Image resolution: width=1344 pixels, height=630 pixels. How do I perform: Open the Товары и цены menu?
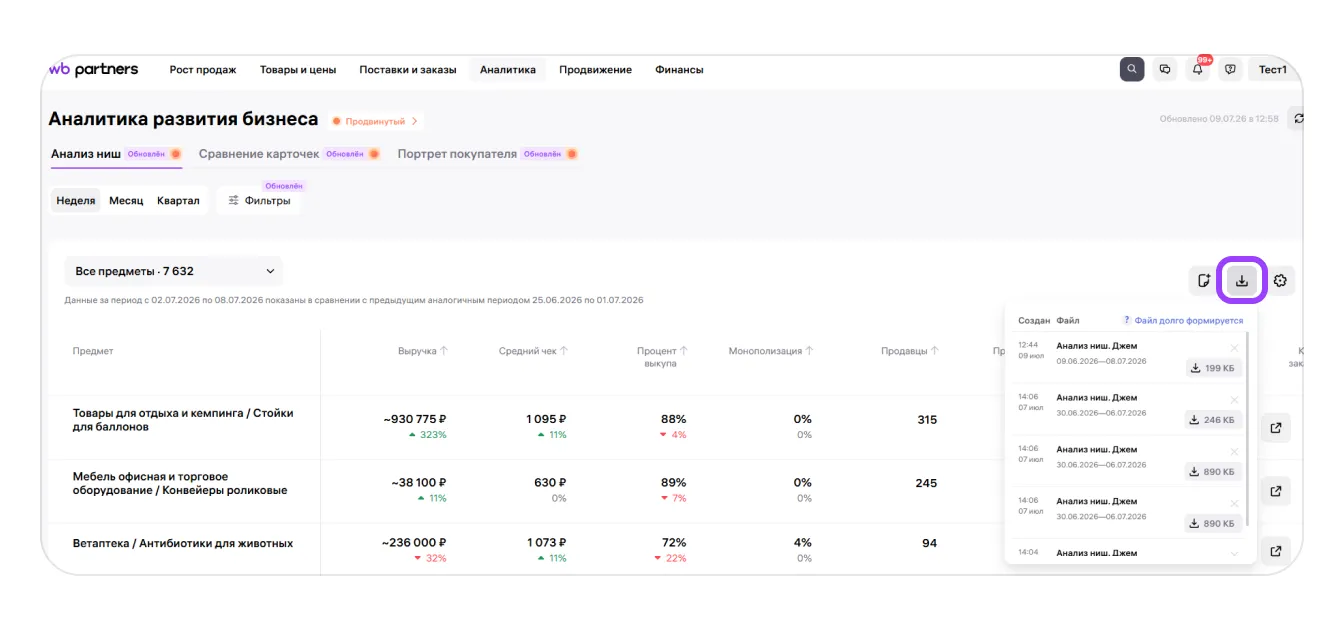pos(298,70)
